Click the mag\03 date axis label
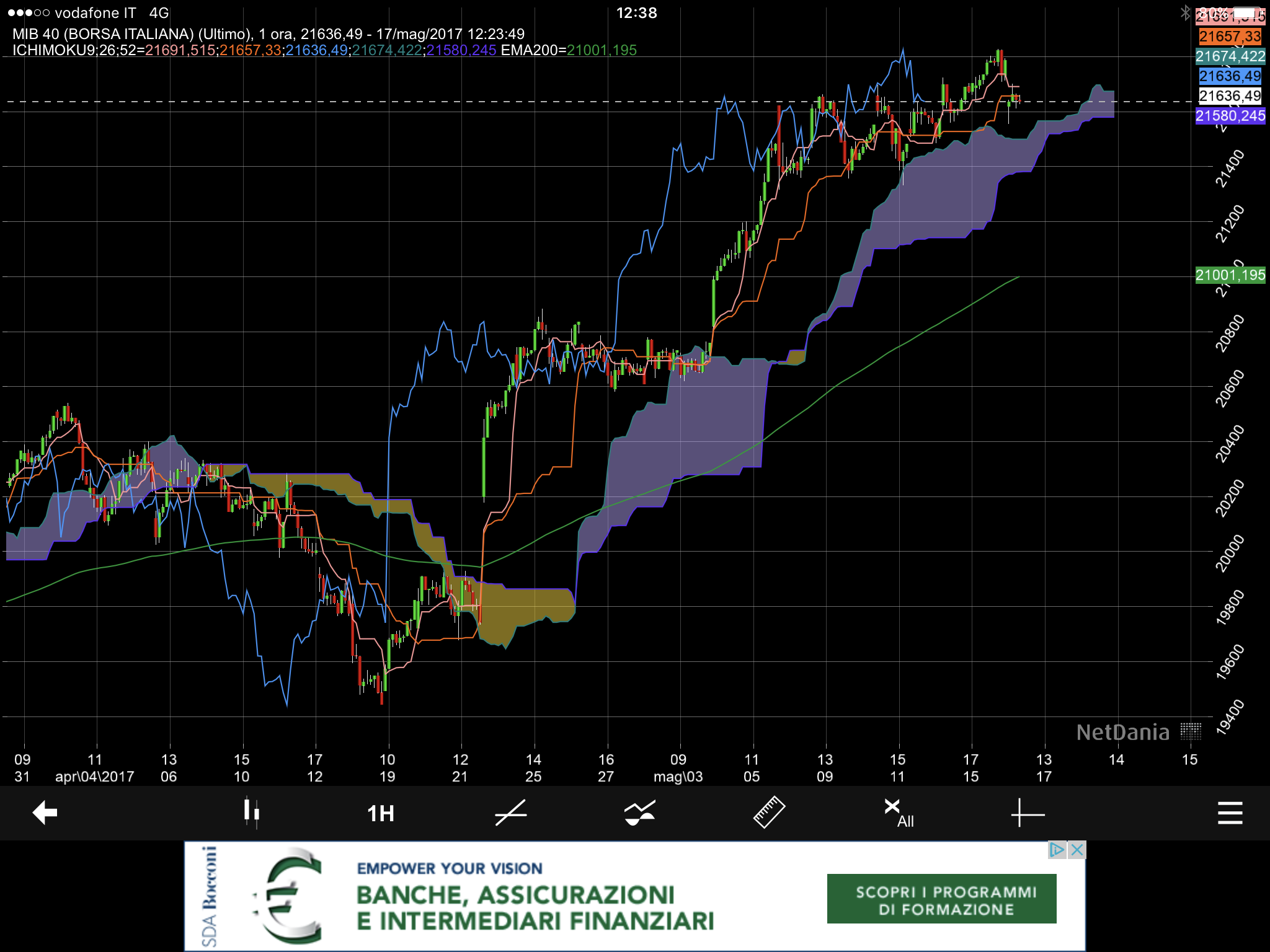The image size is (1270, 952). 678,777
